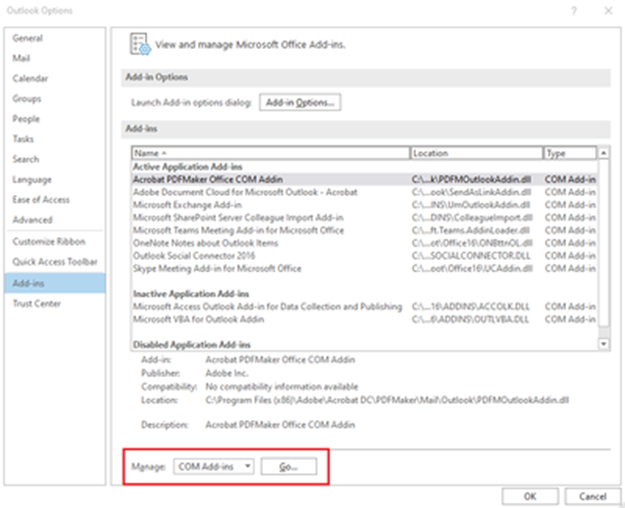This screenshot has height=508, width=625.
Task: Open the Trust Center category
Action: tap(36, 304)
